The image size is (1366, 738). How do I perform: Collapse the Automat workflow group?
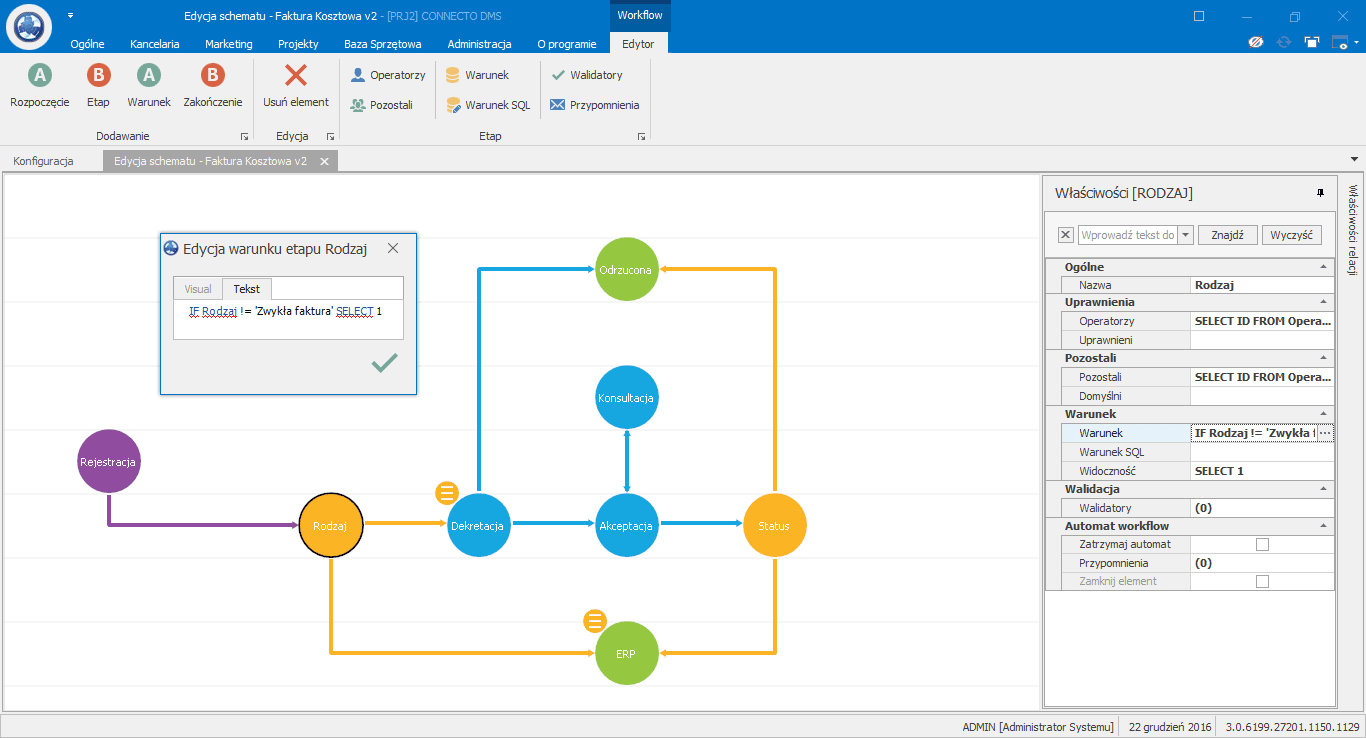tap(1324, 526)
